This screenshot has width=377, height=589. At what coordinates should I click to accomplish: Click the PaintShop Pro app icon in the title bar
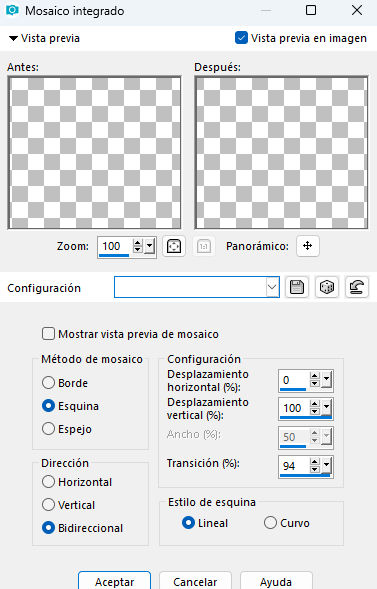pos(12,10)
